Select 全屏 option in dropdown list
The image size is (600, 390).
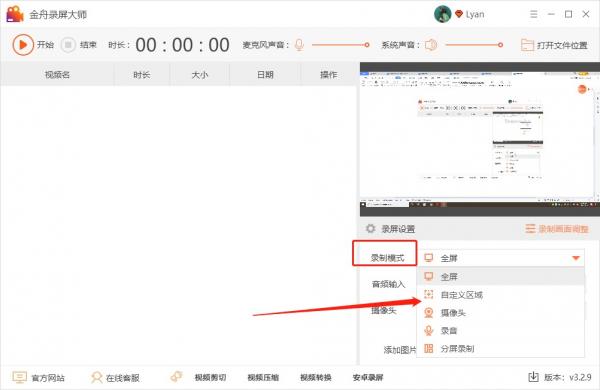coord(501,276)
